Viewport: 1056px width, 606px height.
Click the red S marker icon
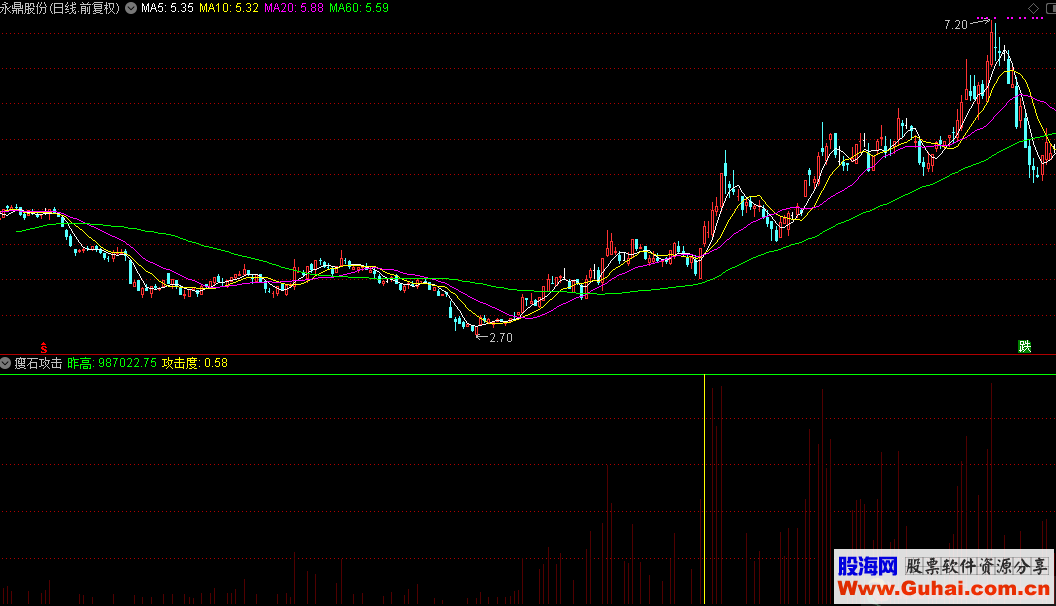(x=44, y=347)
